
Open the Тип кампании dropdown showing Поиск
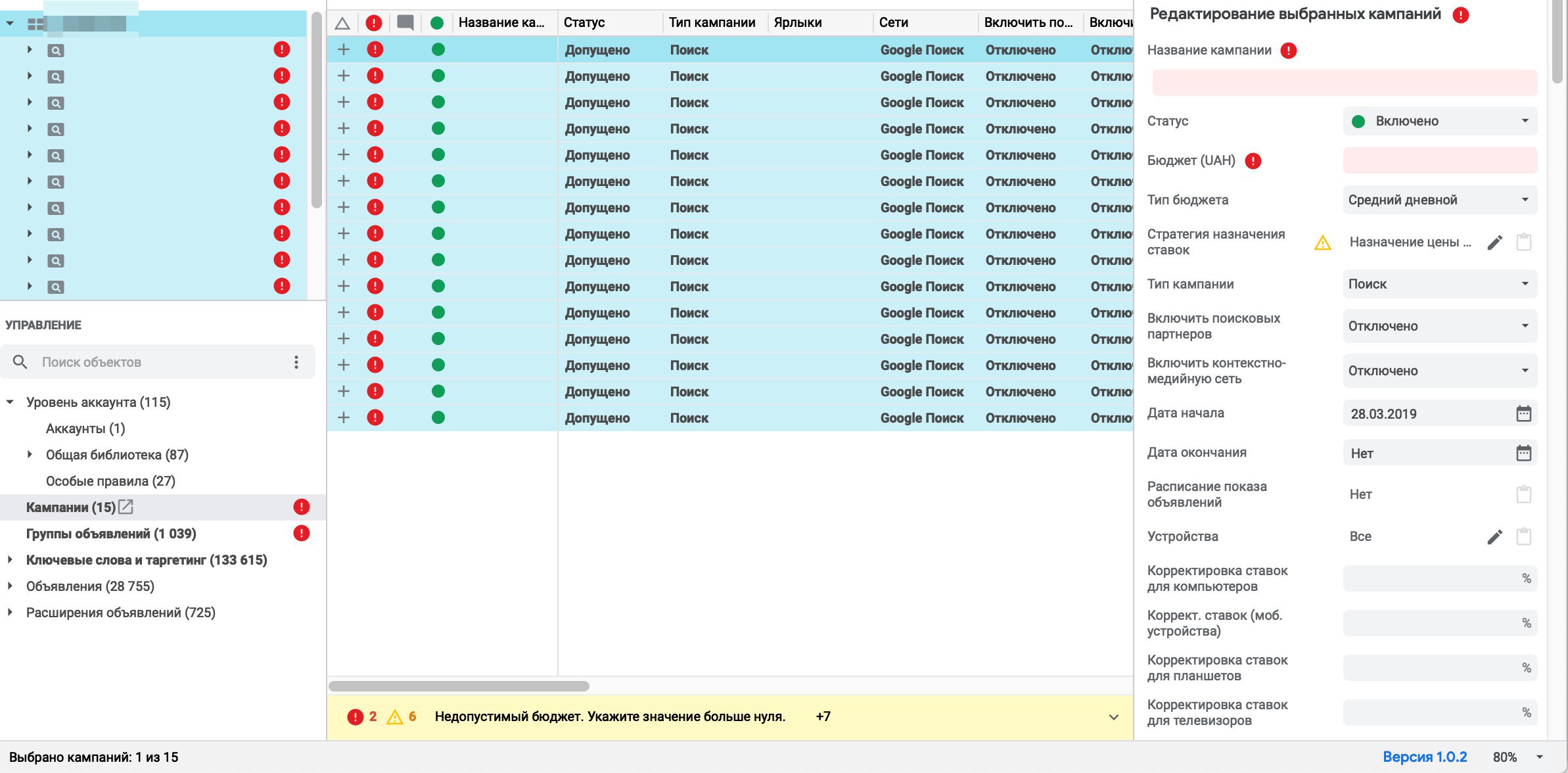tap(1439, 284)
